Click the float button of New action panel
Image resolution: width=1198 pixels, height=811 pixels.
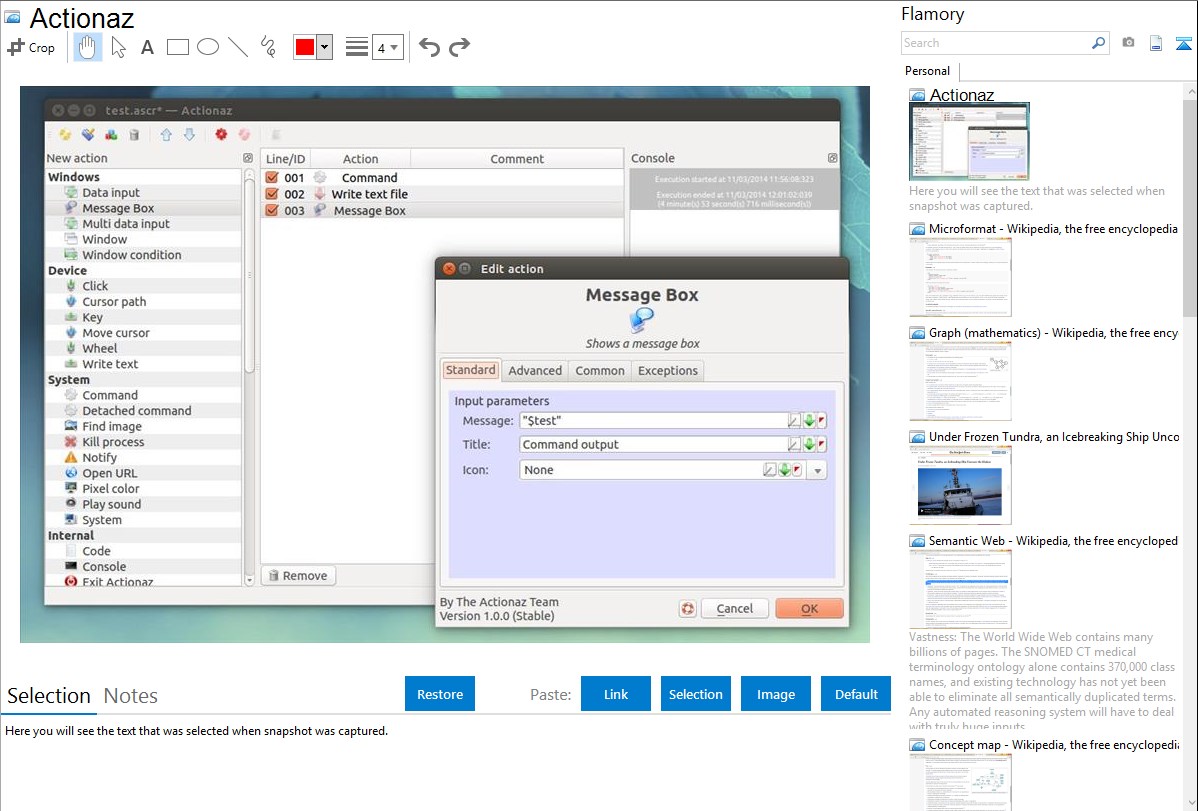pos(248,158)
